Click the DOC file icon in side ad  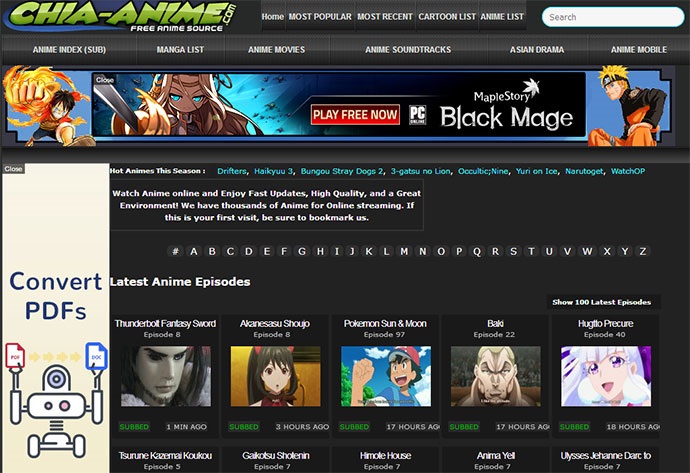point(96,356)
